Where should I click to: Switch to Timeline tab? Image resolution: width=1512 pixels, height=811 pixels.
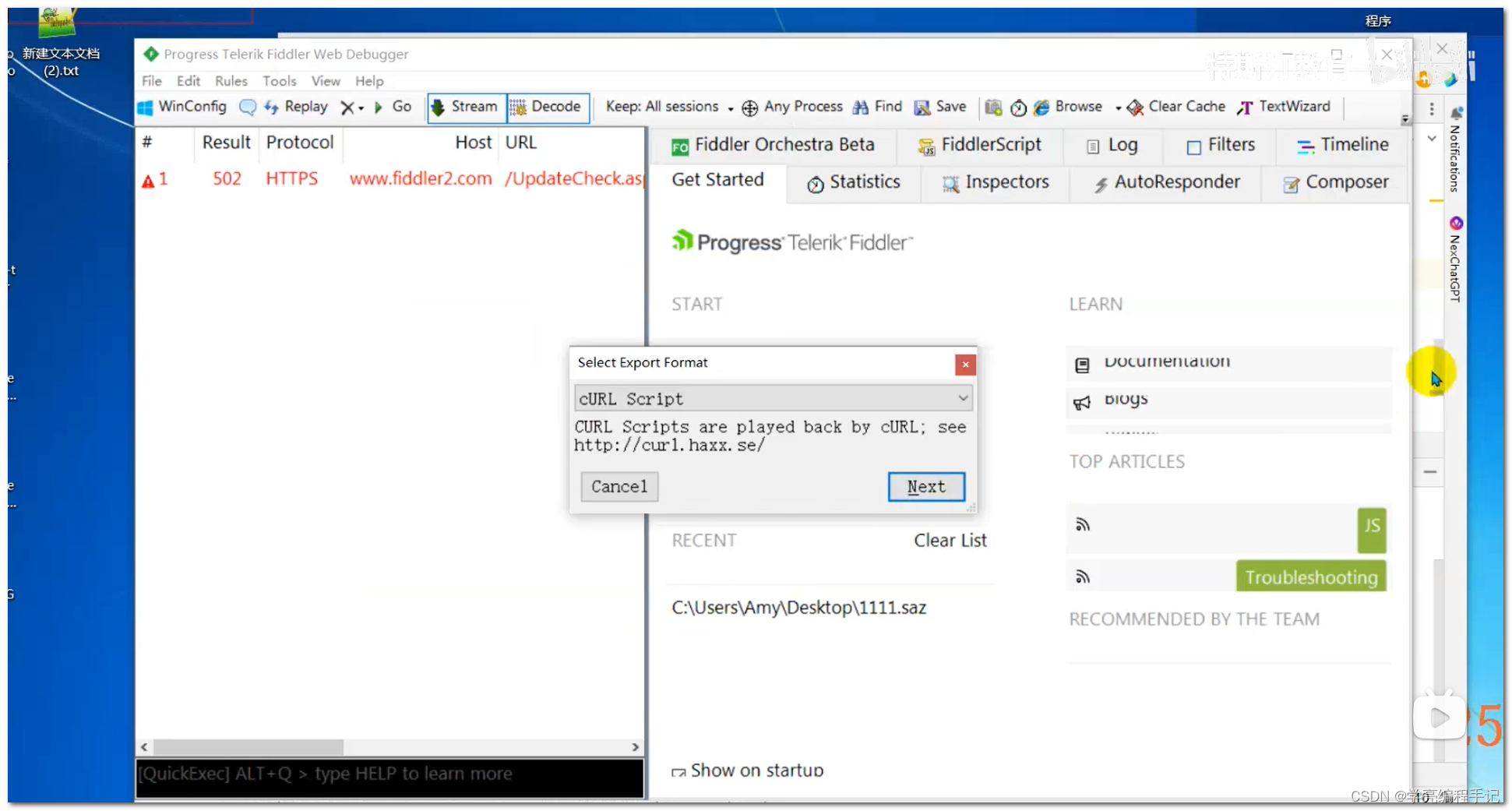pyautogui.click(x=1342, y=145)
